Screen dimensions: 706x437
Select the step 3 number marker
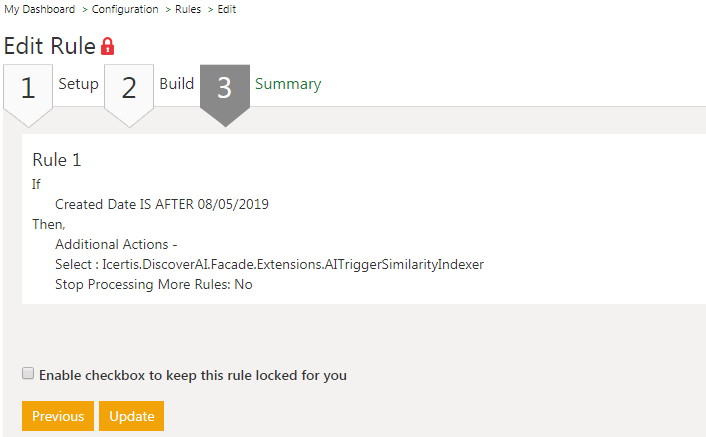coord(225,89)
